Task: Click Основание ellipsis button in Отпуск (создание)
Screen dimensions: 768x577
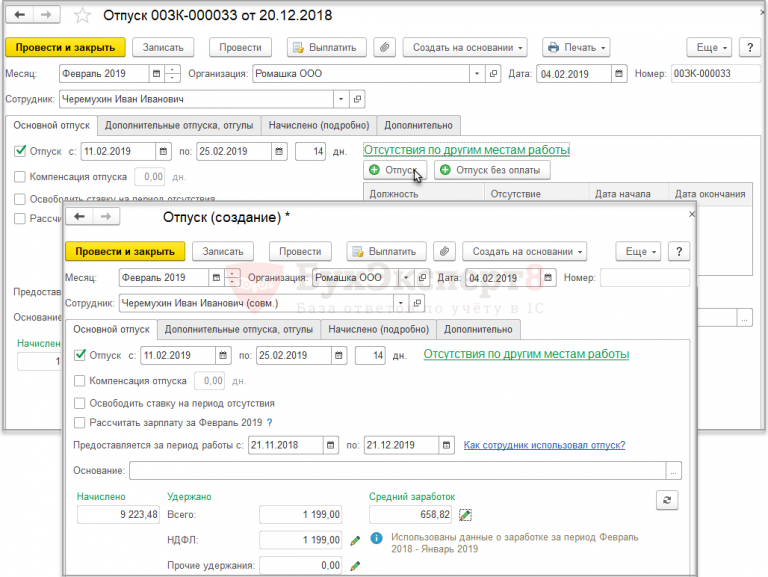Action: [673, 471]
